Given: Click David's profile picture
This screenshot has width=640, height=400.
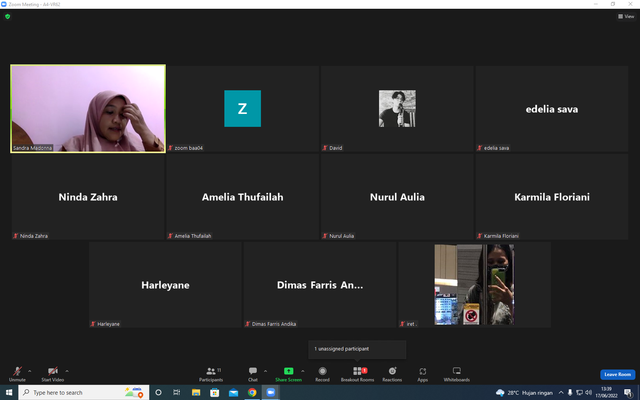Looking at the screenshot, I should point(397,109).
